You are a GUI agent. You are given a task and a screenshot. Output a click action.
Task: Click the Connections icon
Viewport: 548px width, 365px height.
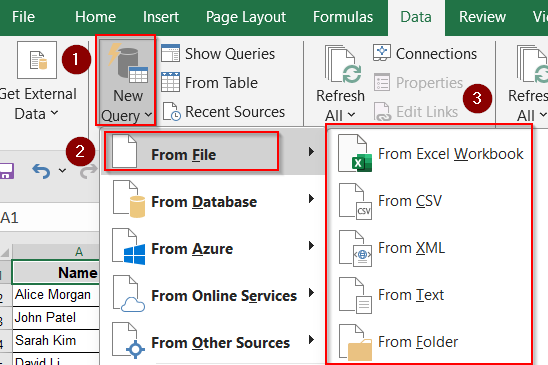tap(382, 53)
